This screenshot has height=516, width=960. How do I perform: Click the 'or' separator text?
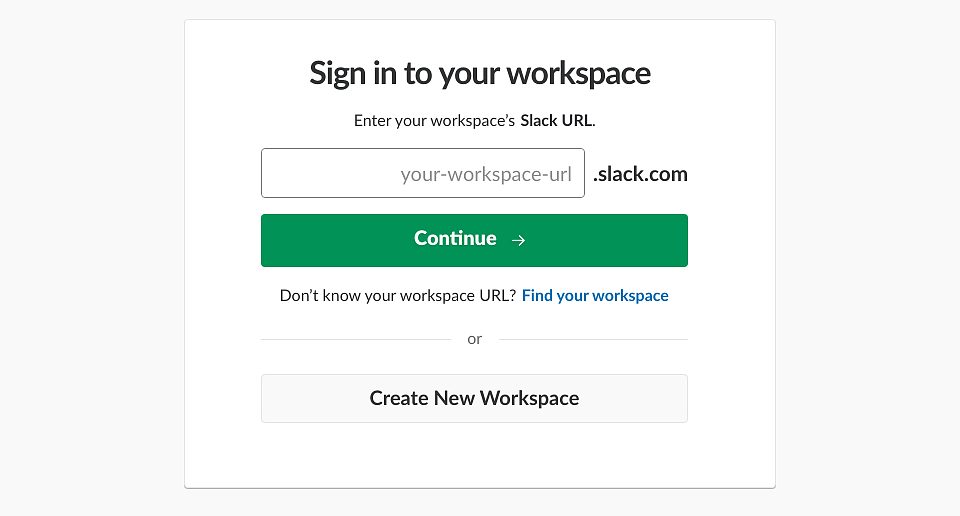pyautogui.click(x=474, y=339)
